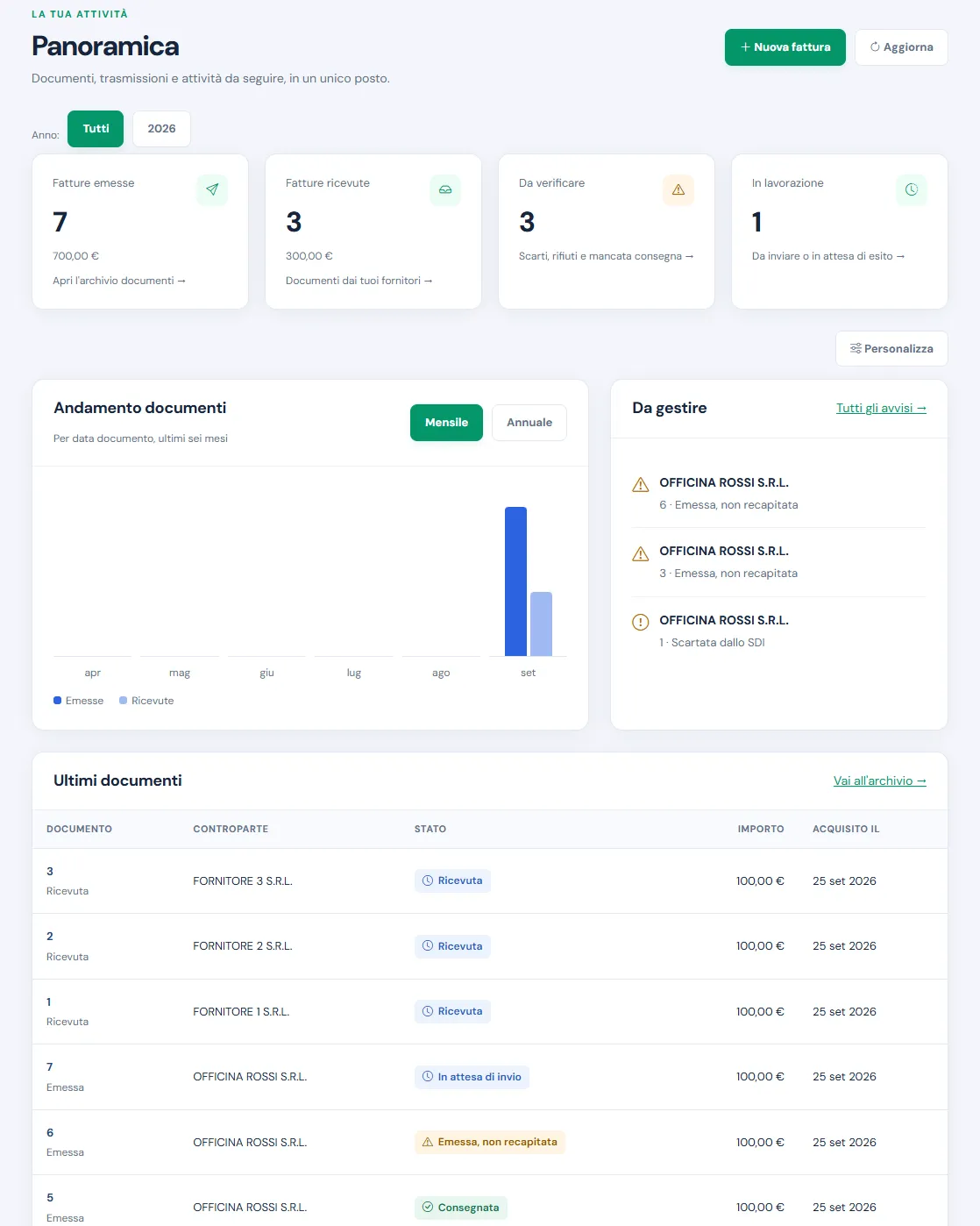Switch the chart to Mensile view
980x1226 pixels.
click(446, 423)
